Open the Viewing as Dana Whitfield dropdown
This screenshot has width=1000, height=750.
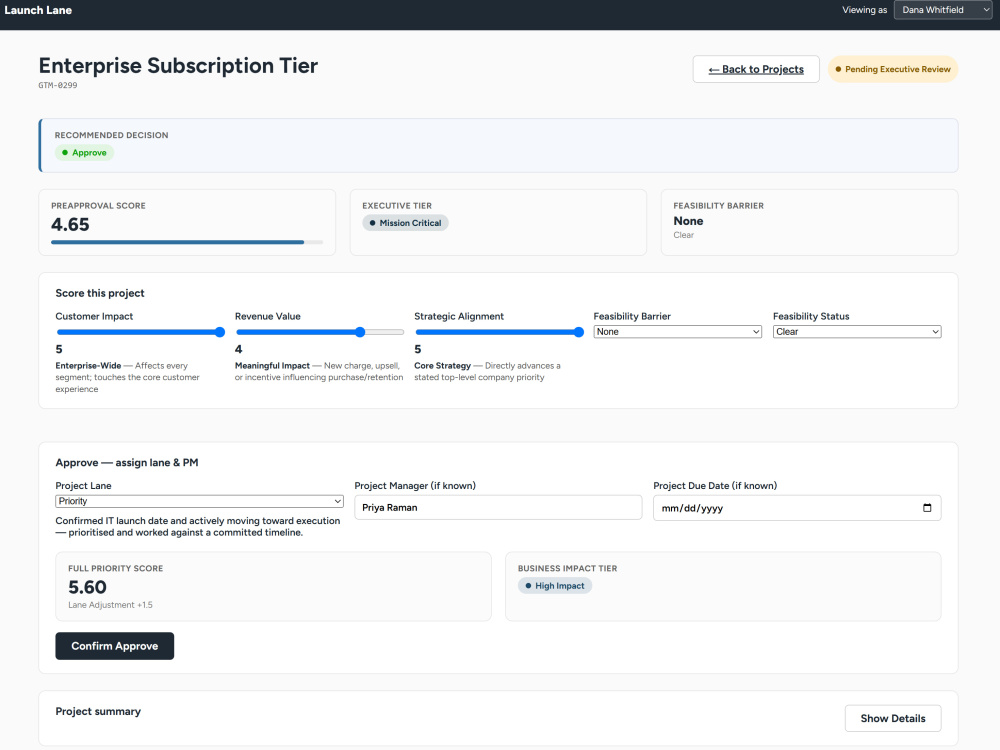pyautogui.click(x=943, y=10)
